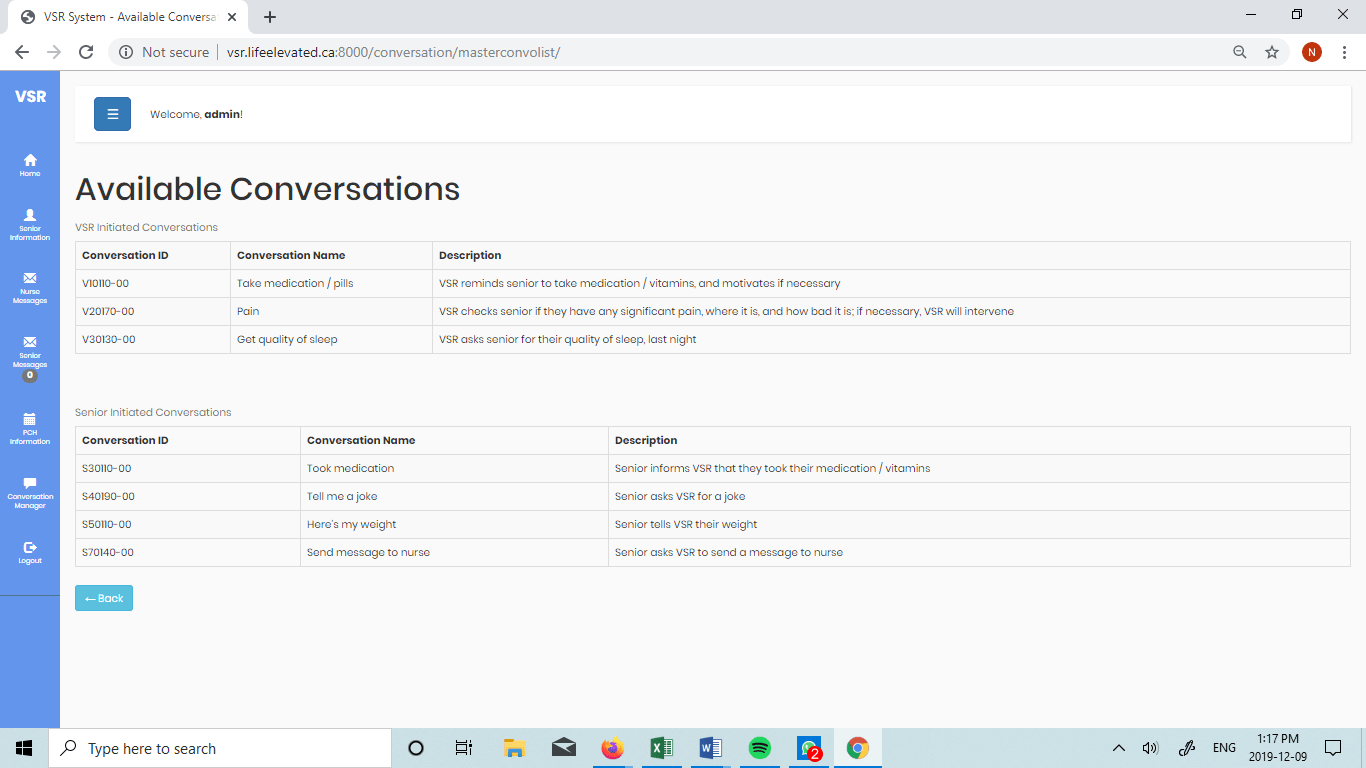
Task: Open Spotify from the taskbar
Action: 759,748
